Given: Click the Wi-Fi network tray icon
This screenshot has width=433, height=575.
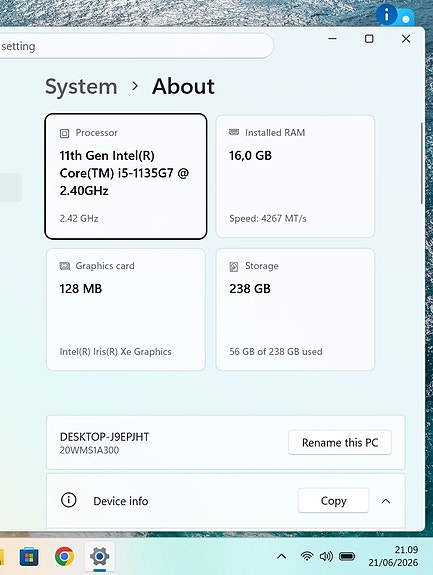Looking at the screenshot, I should tap(307, 556).
